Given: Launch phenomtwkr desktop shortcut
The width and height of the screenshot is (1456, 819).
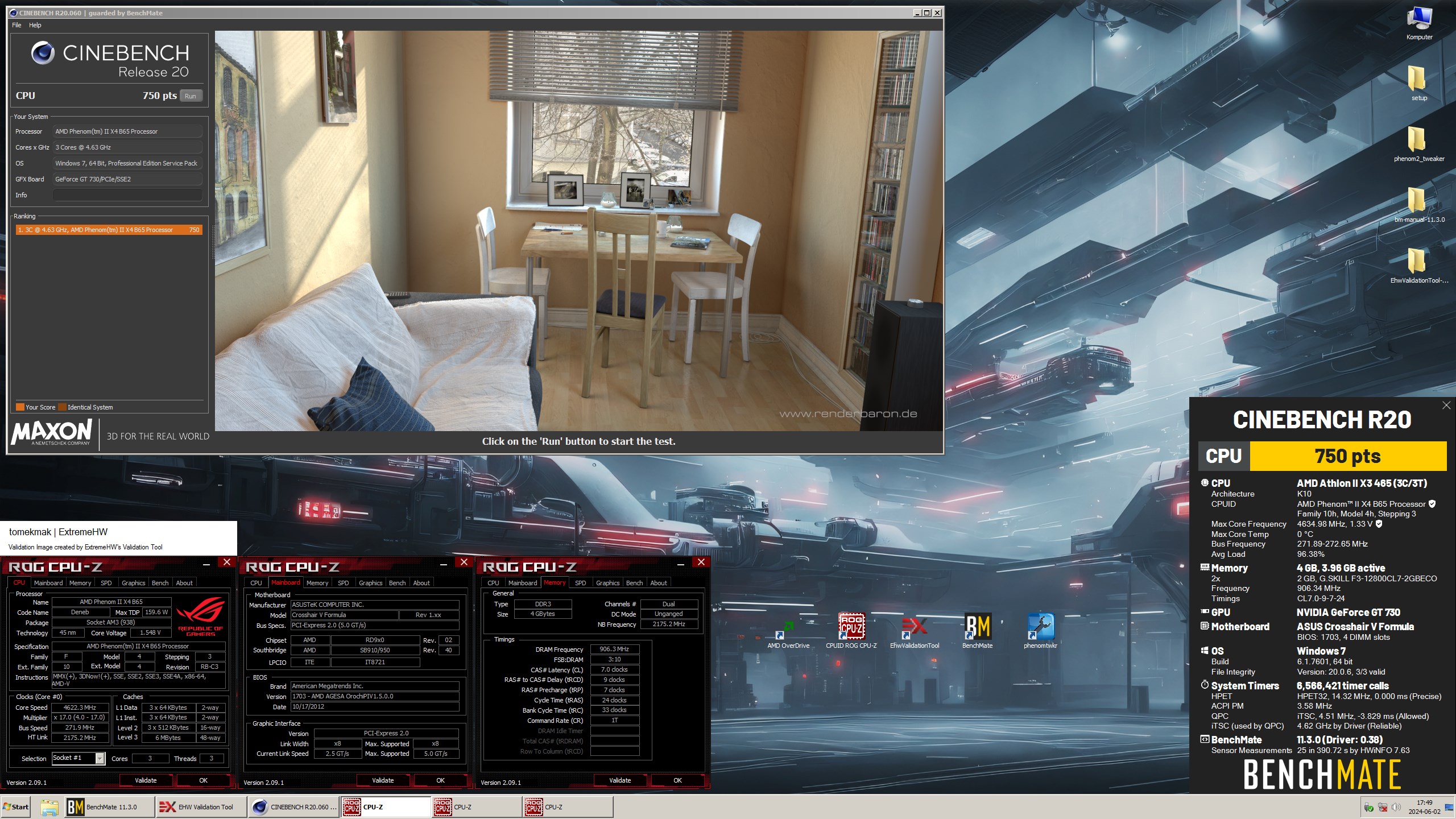Looking at the screenshot, I should (x=1040, y=631).
